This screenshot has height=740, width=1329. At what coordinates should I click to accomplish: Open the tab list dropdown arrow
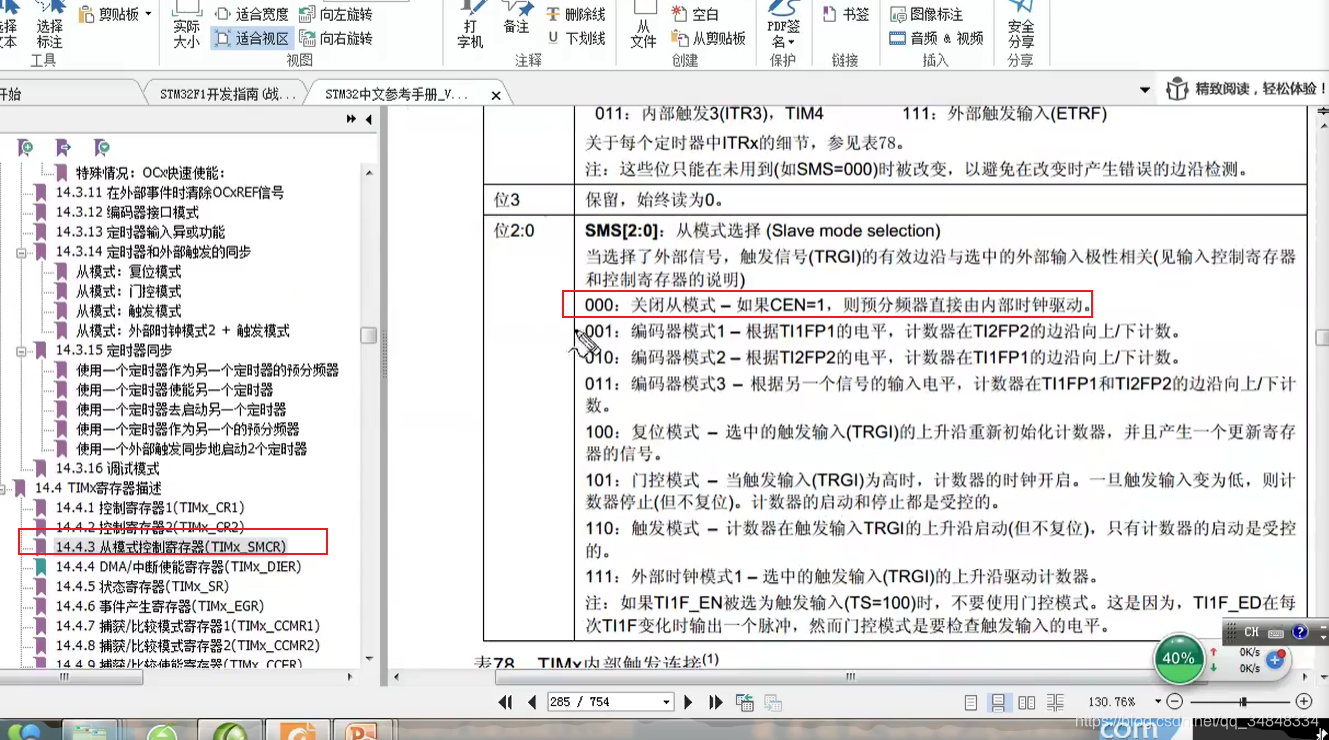pos(1145,90)
